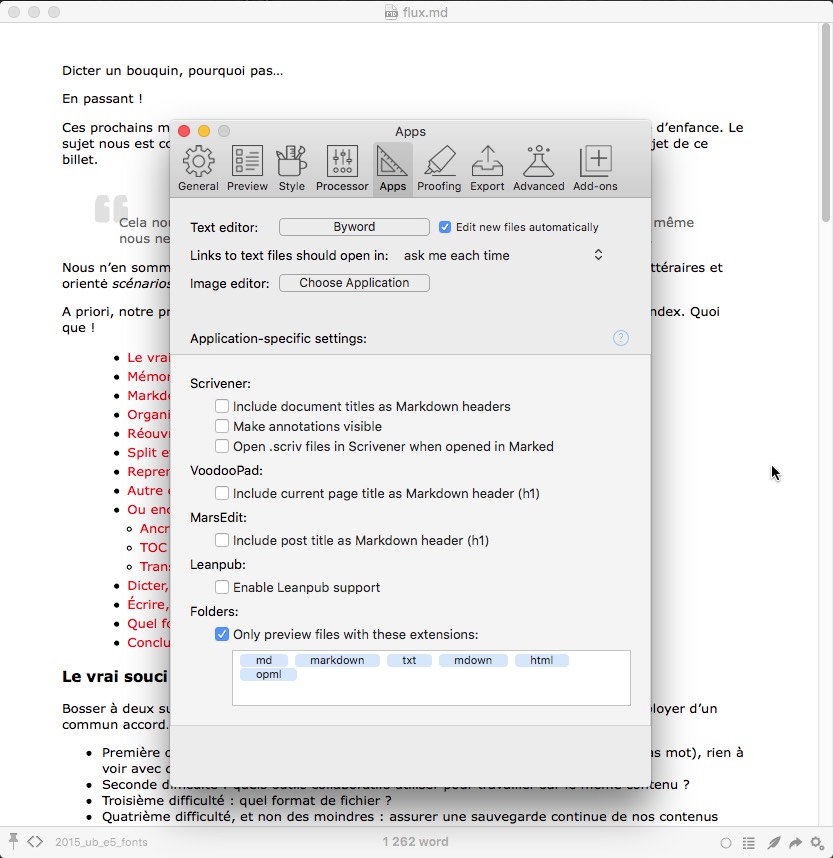
Task: Open the Style preferences pane
Action: point(292,169)
